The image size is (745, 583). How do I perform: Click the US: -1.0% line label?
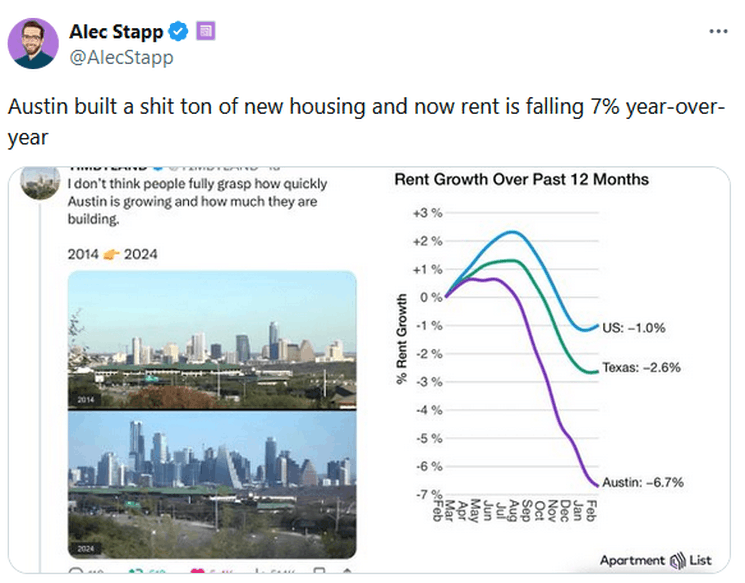click(x=633, y=327)
